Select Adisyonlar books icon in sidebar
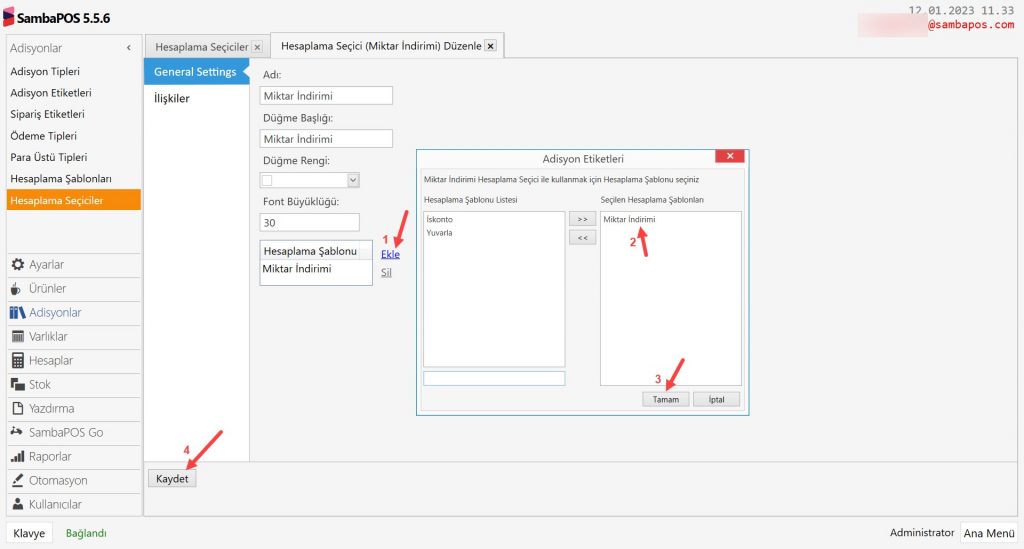This screenshot has width=1024, height=549. click(x=18, y=313)
